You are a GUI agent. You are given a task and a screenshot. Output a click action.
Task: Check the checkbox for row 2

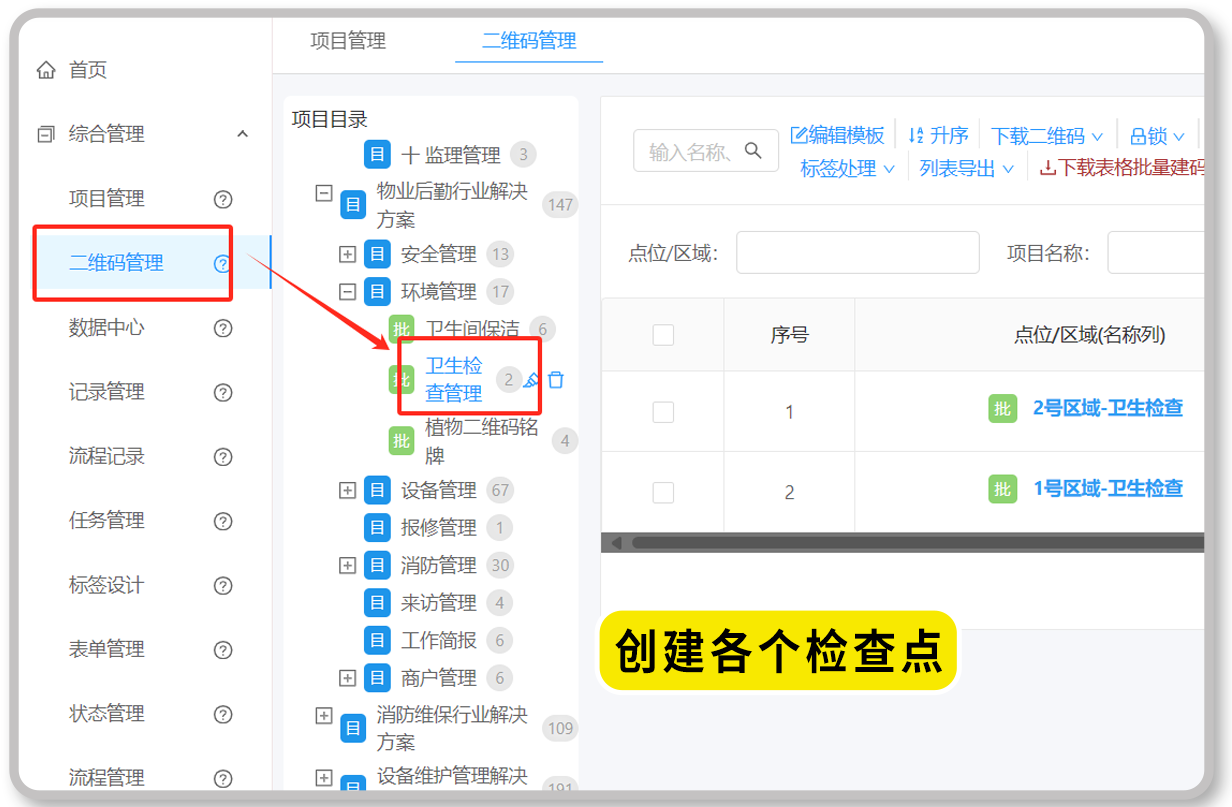point(663,491)
